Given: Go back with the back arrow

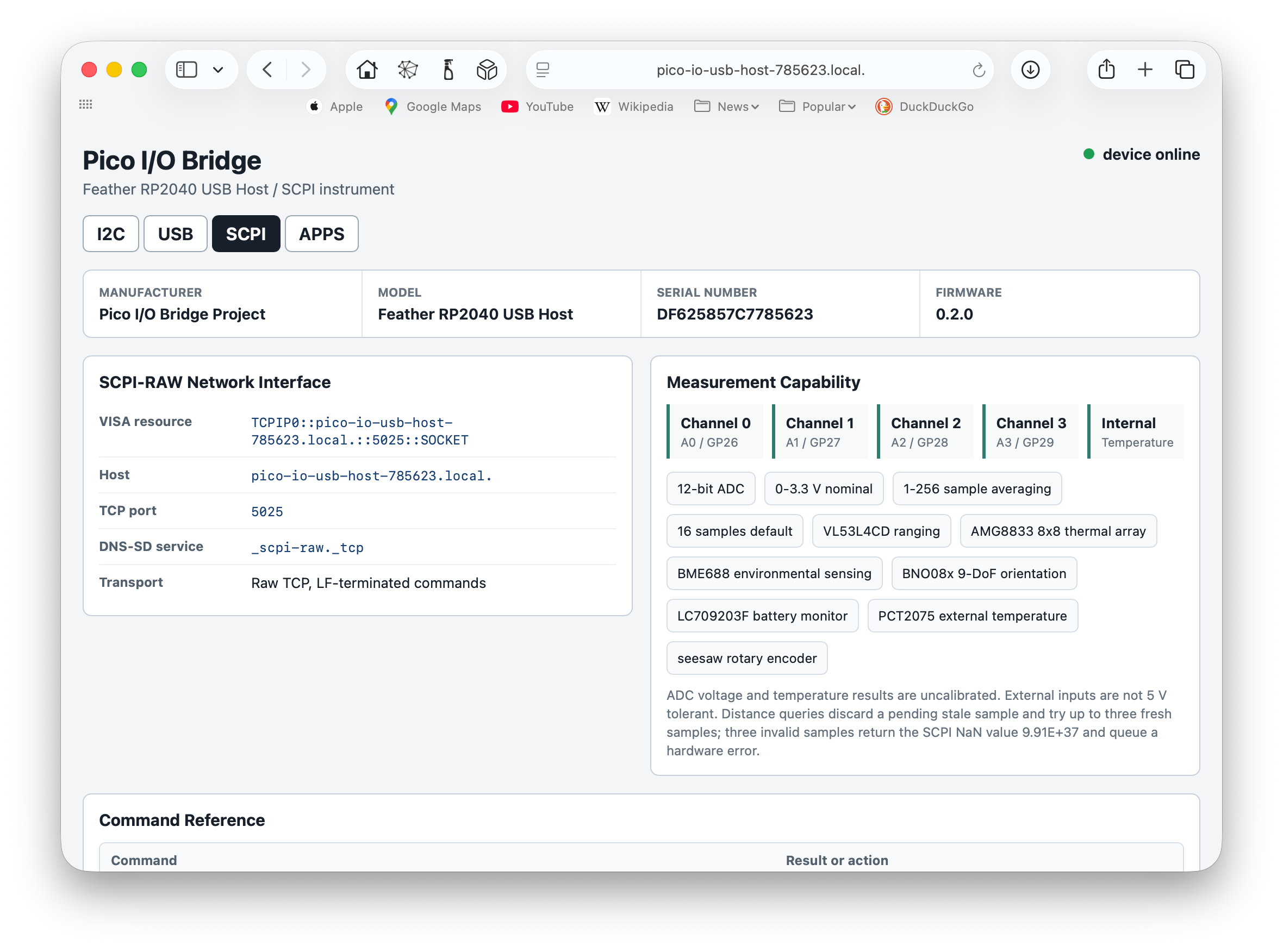Looking at the screenshot, I should 267,70.
